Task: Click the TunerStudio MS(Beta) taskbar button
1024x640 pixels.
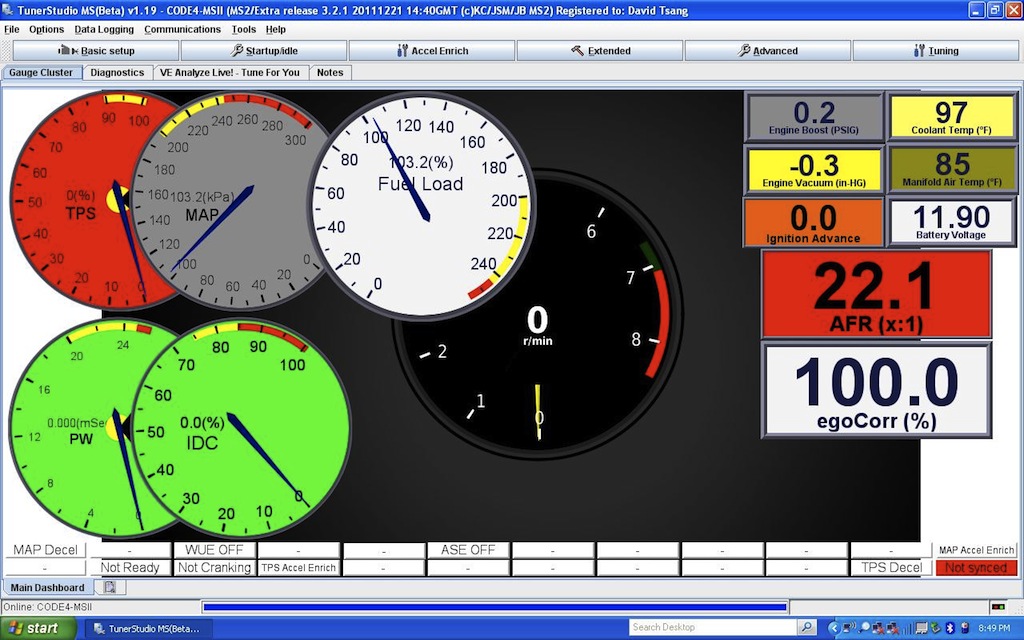Action: coord(150,628)
